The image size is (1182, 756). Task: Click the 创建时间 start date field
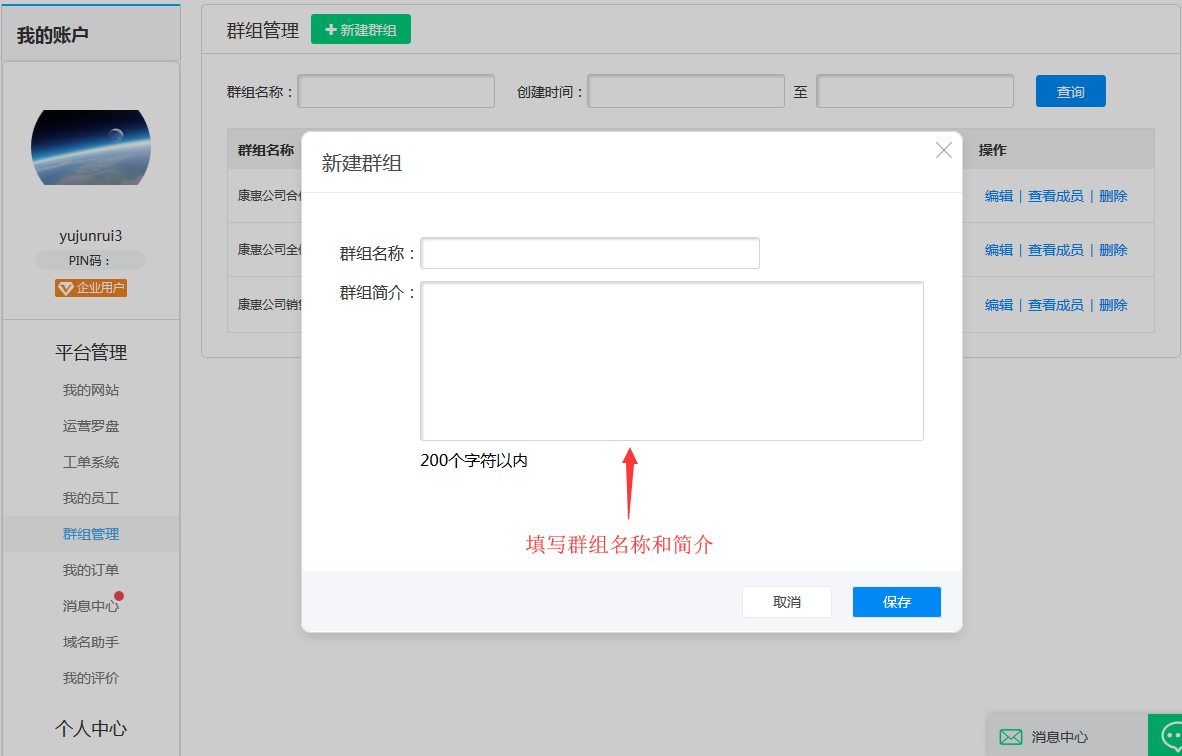[685, 90]
